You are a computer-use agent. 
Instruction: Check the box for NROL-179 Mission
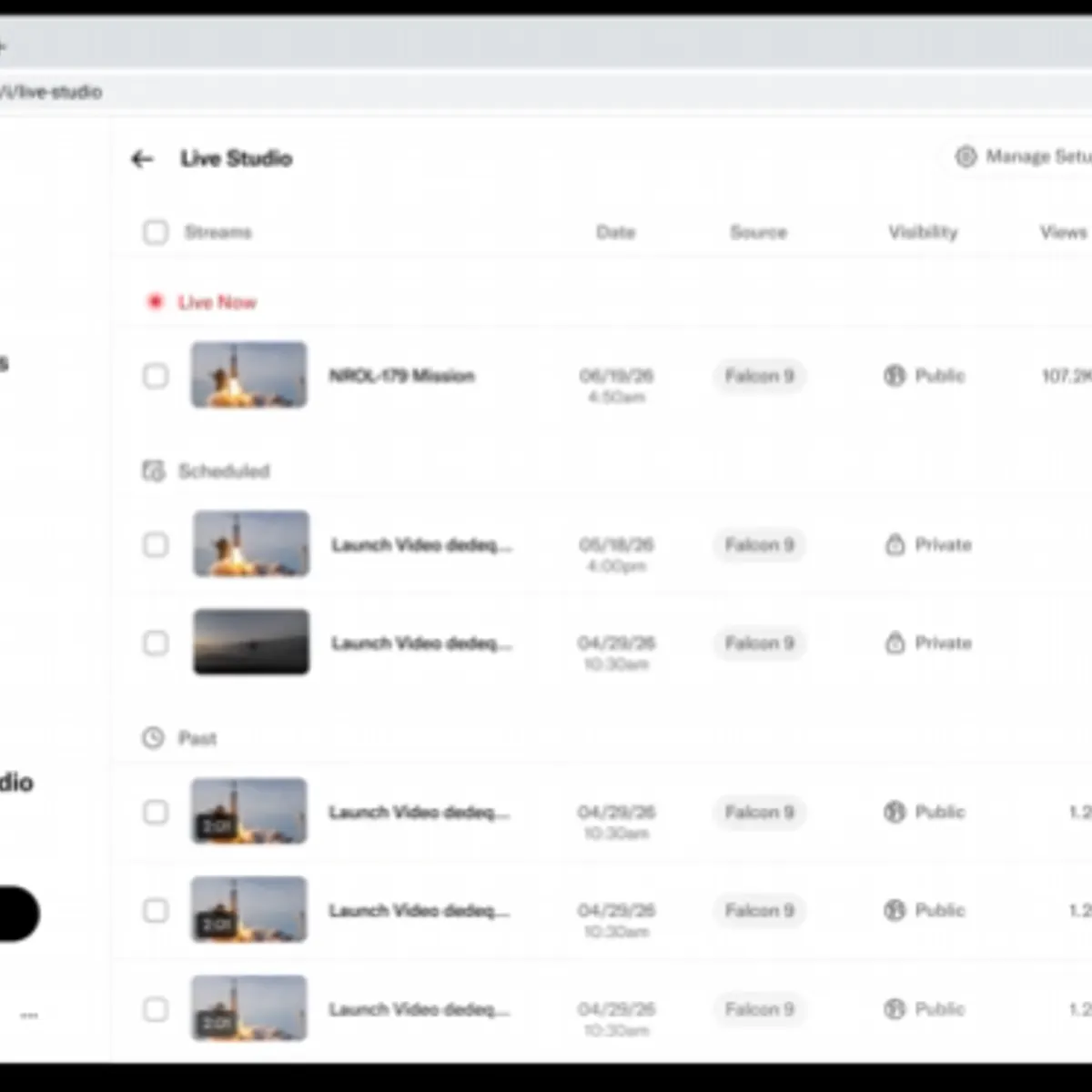(156, 375)
